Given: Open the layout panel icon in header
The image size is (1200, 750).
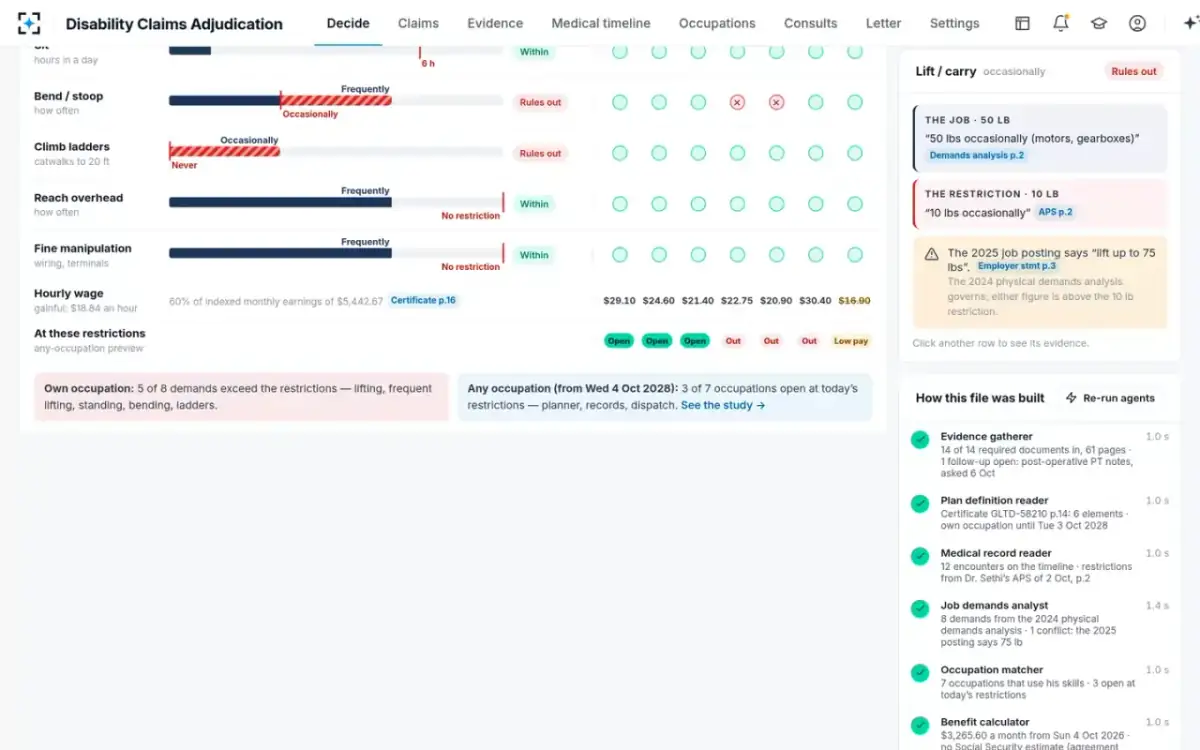Looking at the screenshot, I should [x=1022, y=23].
